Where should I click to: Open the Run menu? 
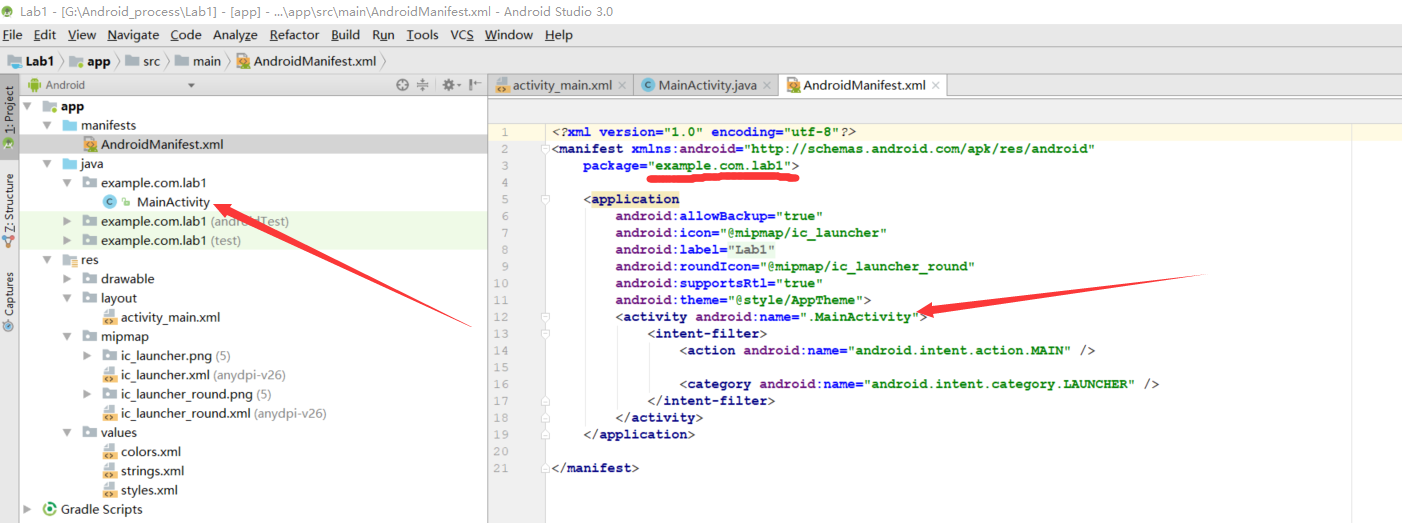point(383,35)
